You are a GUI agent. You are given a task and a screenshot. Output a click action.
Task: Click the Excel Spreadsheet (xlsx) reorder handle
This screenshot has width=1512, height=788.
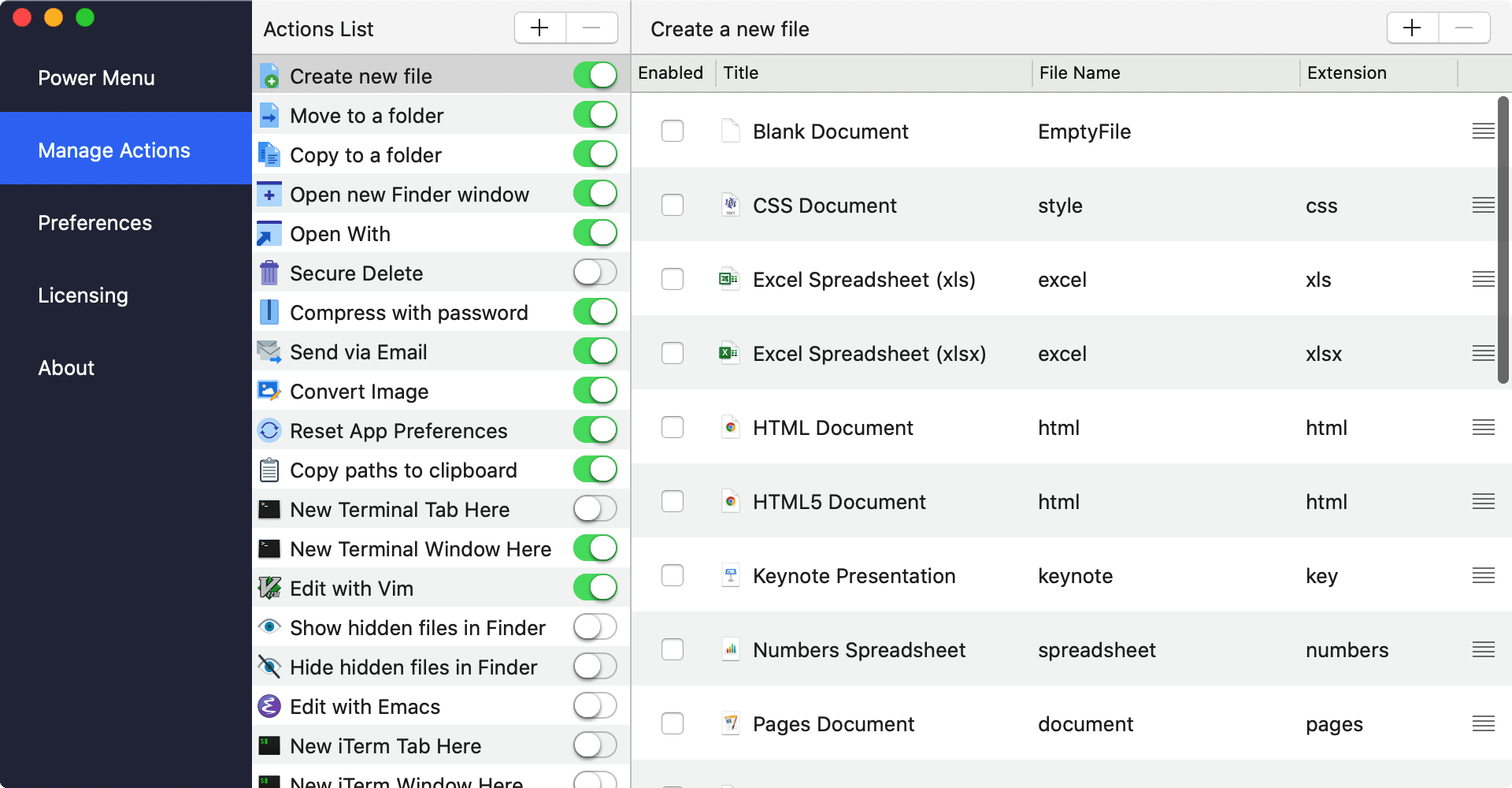click(x=1484, y=353)
